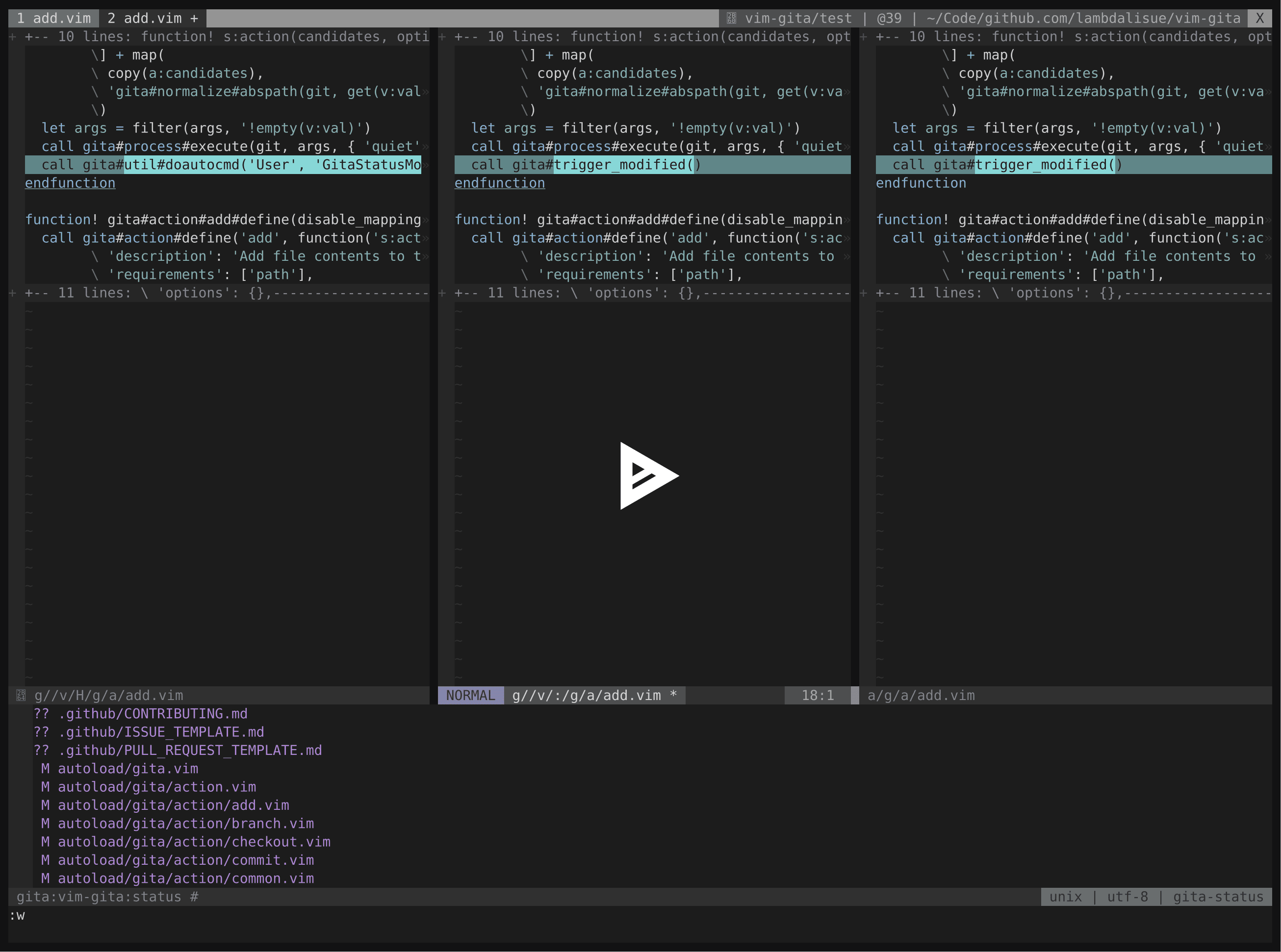Switch to tab 2 add.vim +

coord(153,19)
